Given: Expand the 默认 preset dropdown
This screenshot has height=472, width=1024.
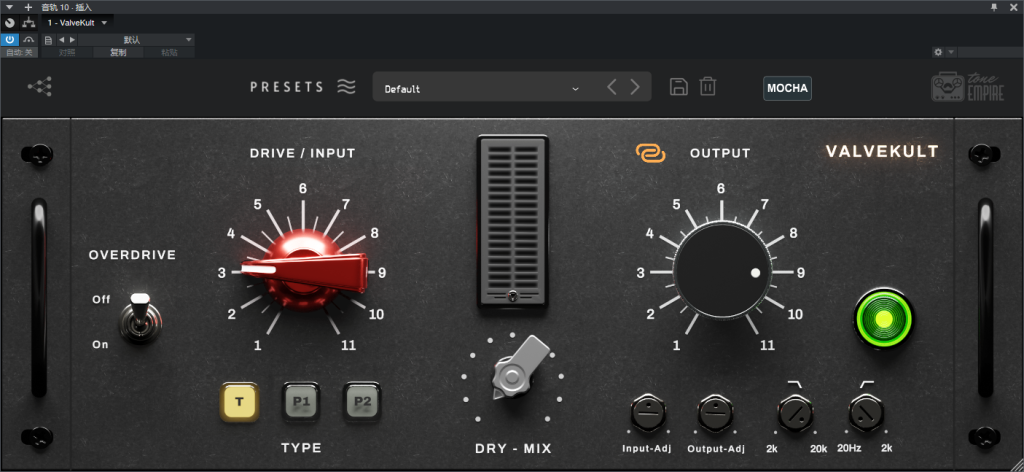Looking at the screenshot, I should tap(136, 40).
